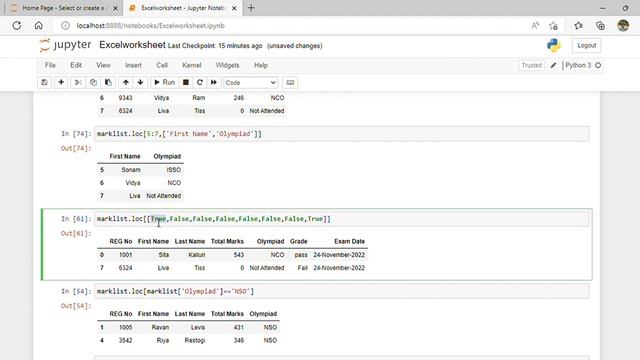The height and width of the screenshot is (360, 640).
Task: Copy selected cells icon
Action: pos(93,82)
